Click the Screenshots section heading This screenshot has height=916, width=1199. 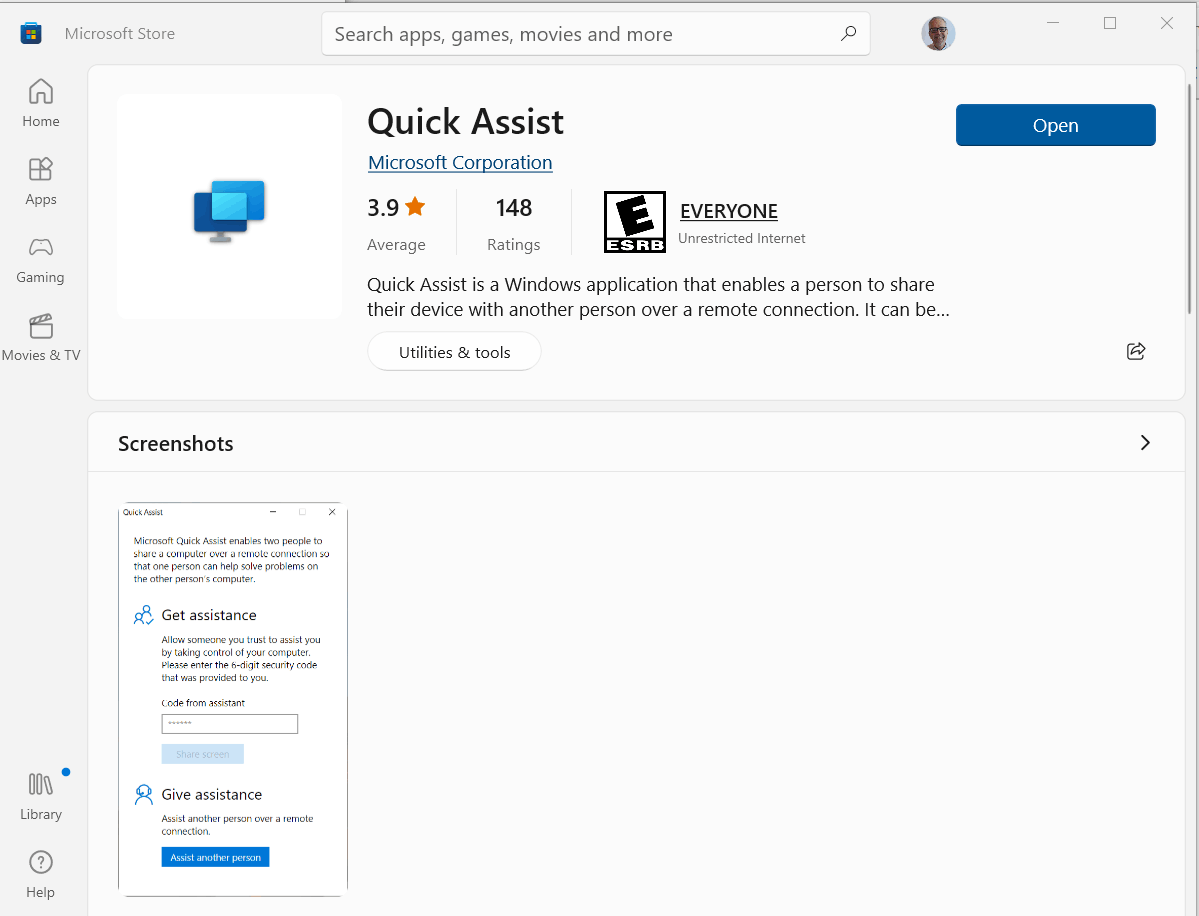click(x=175, y=443)
